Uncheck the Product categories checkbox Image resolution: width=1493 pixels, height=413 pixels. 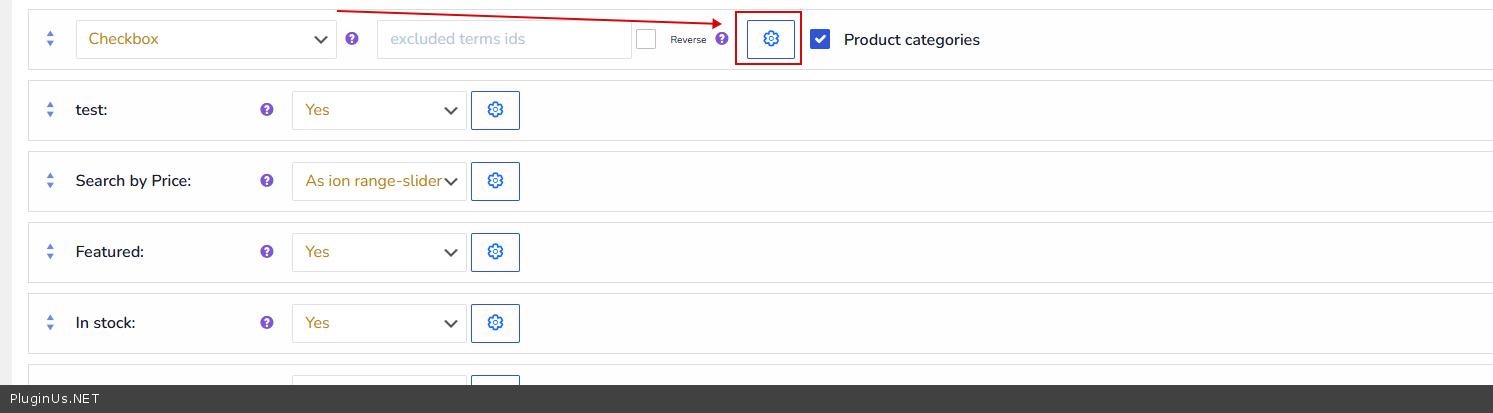[x=820, y=39]
